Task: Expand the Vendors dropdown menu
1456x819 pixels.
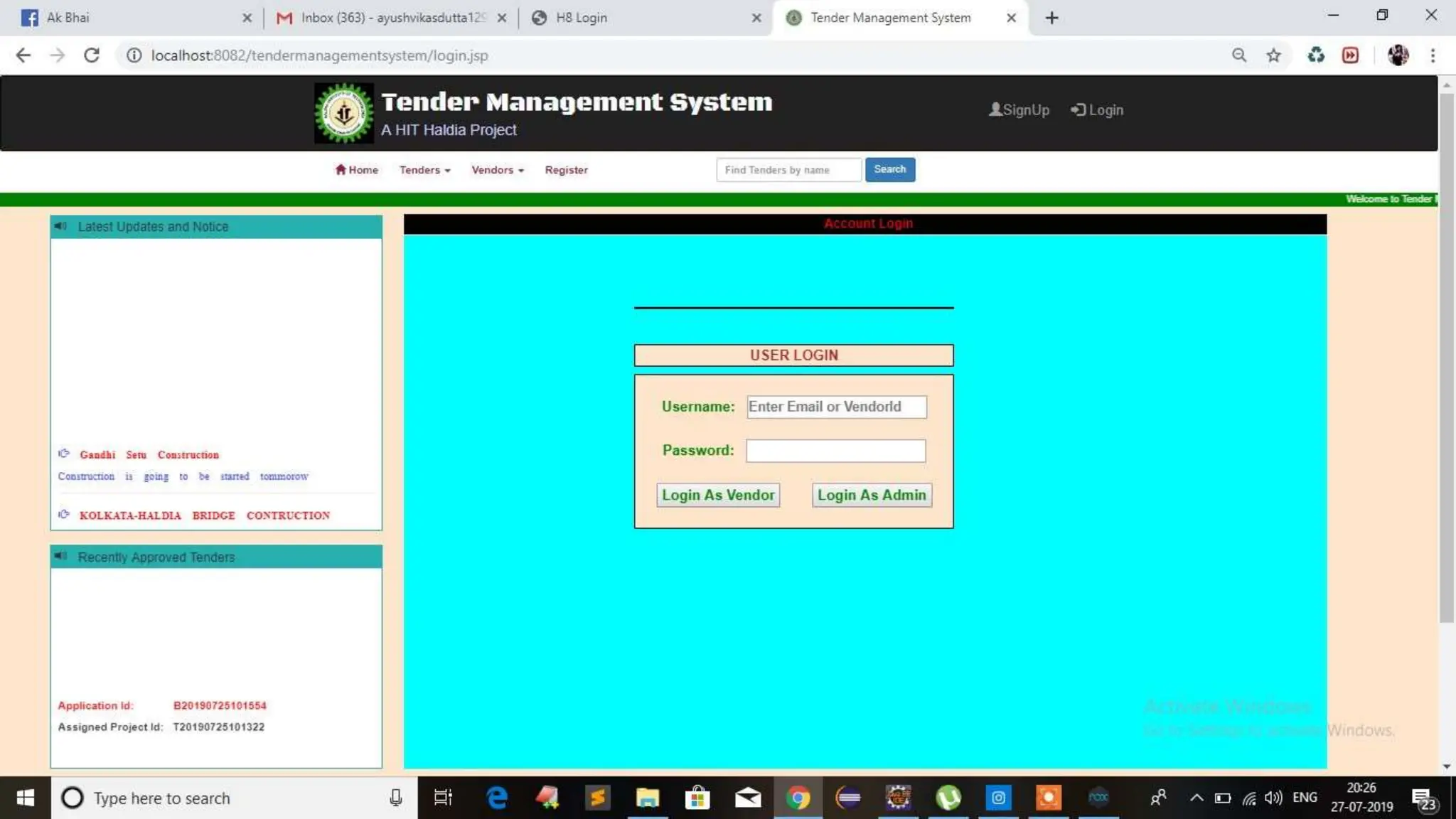Action: coord(497,170)
